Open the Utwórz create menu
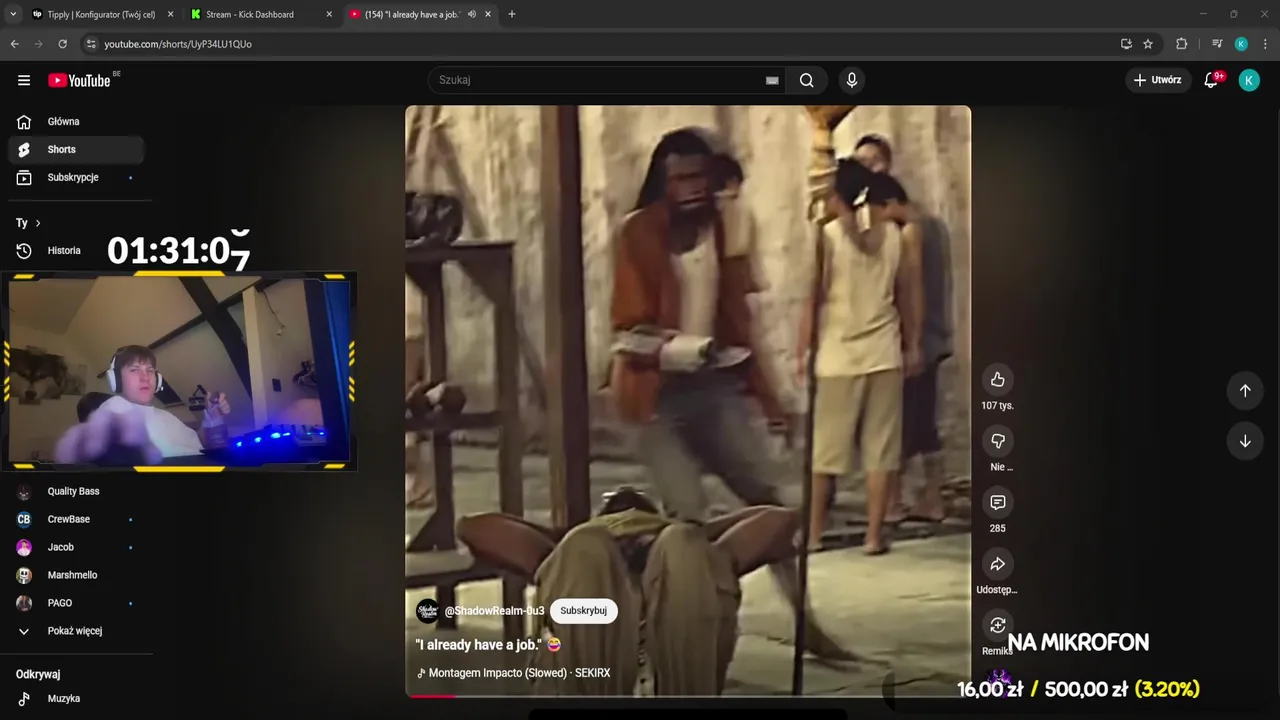 (x=1157, y=80)
